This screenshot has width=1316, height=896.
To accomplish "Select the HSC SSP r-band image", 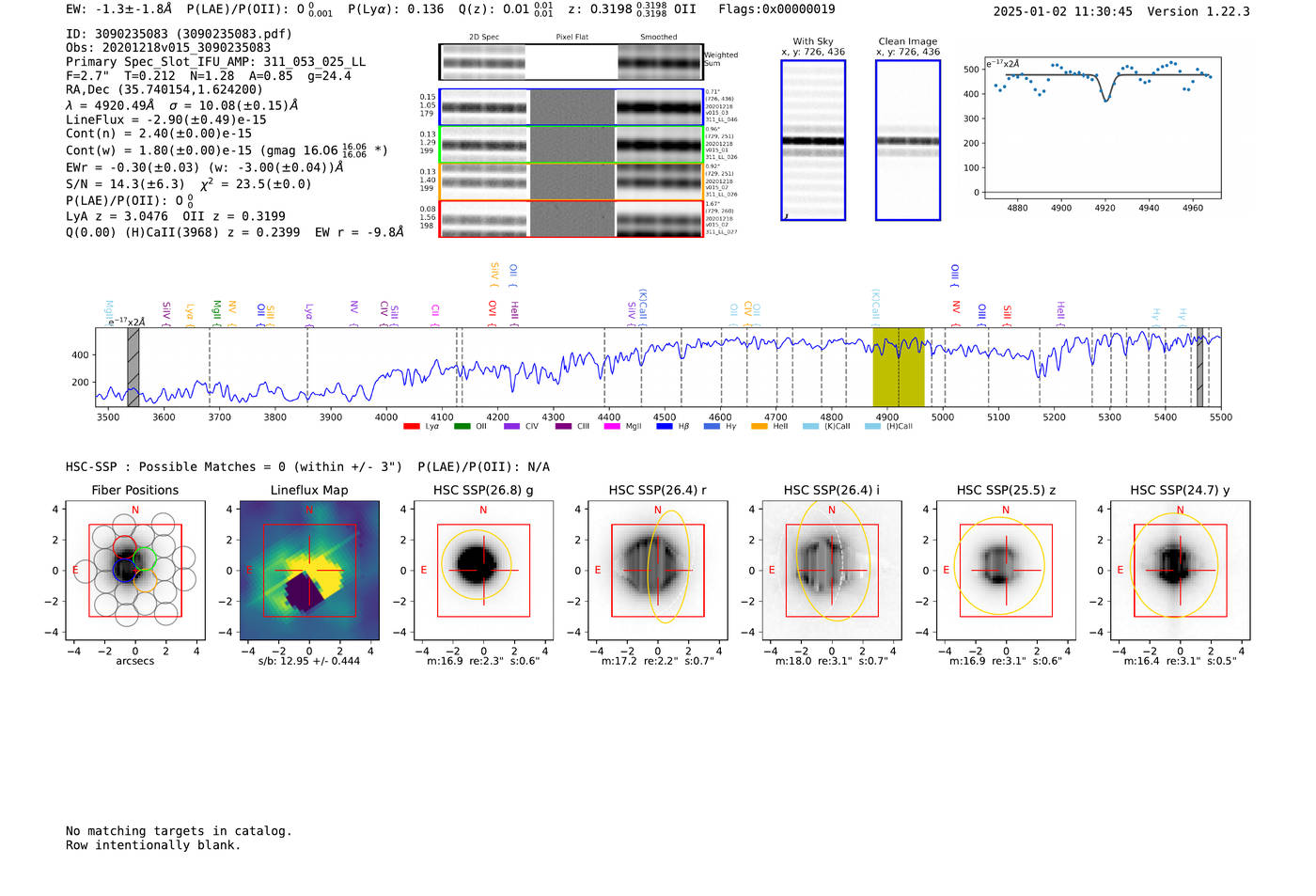I will (x=658, y=571).
